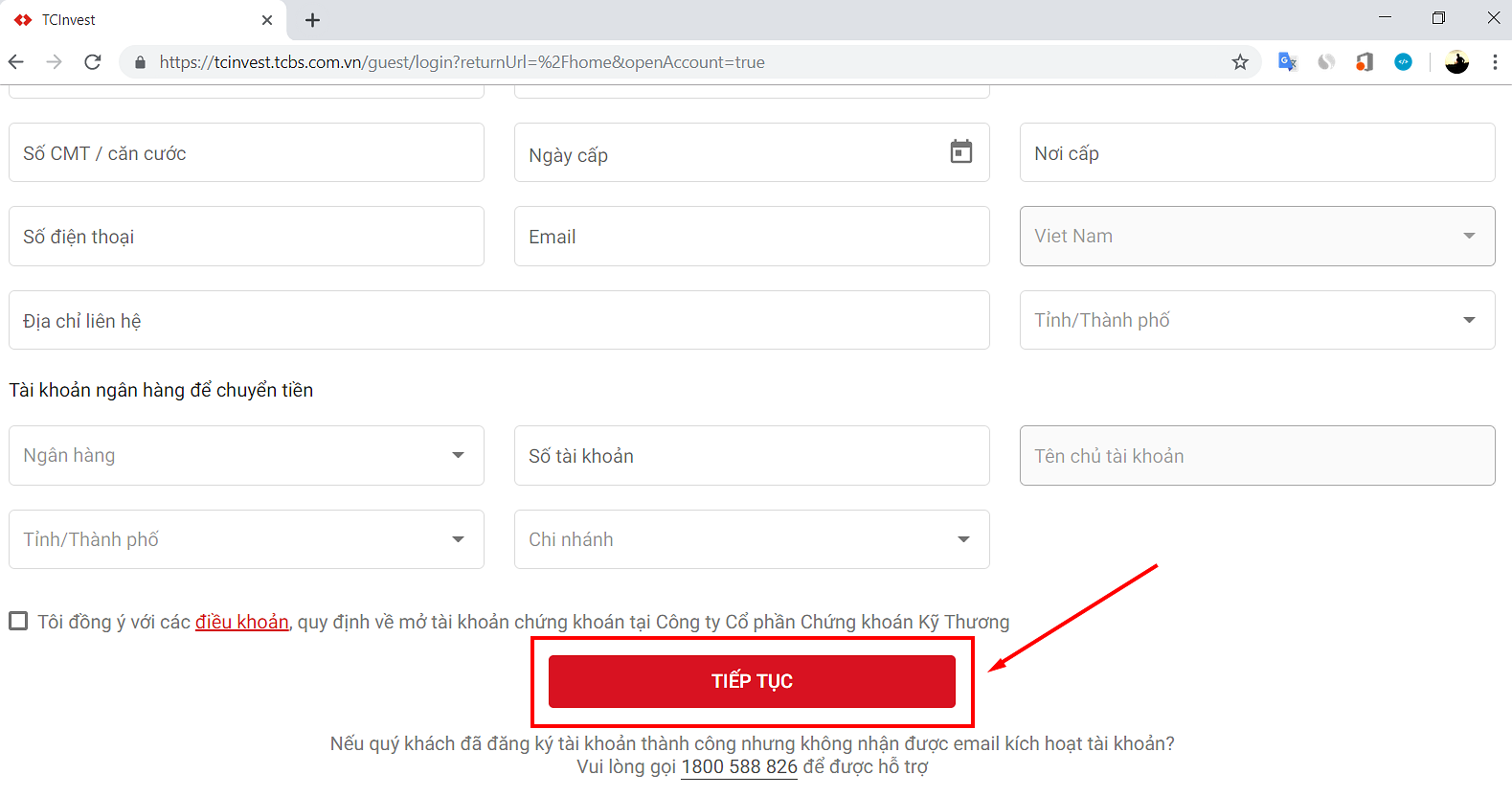The image size is (1512, 797).
Task: Focus the Số điện thoại input field
Action: click(x=246, y=237)
